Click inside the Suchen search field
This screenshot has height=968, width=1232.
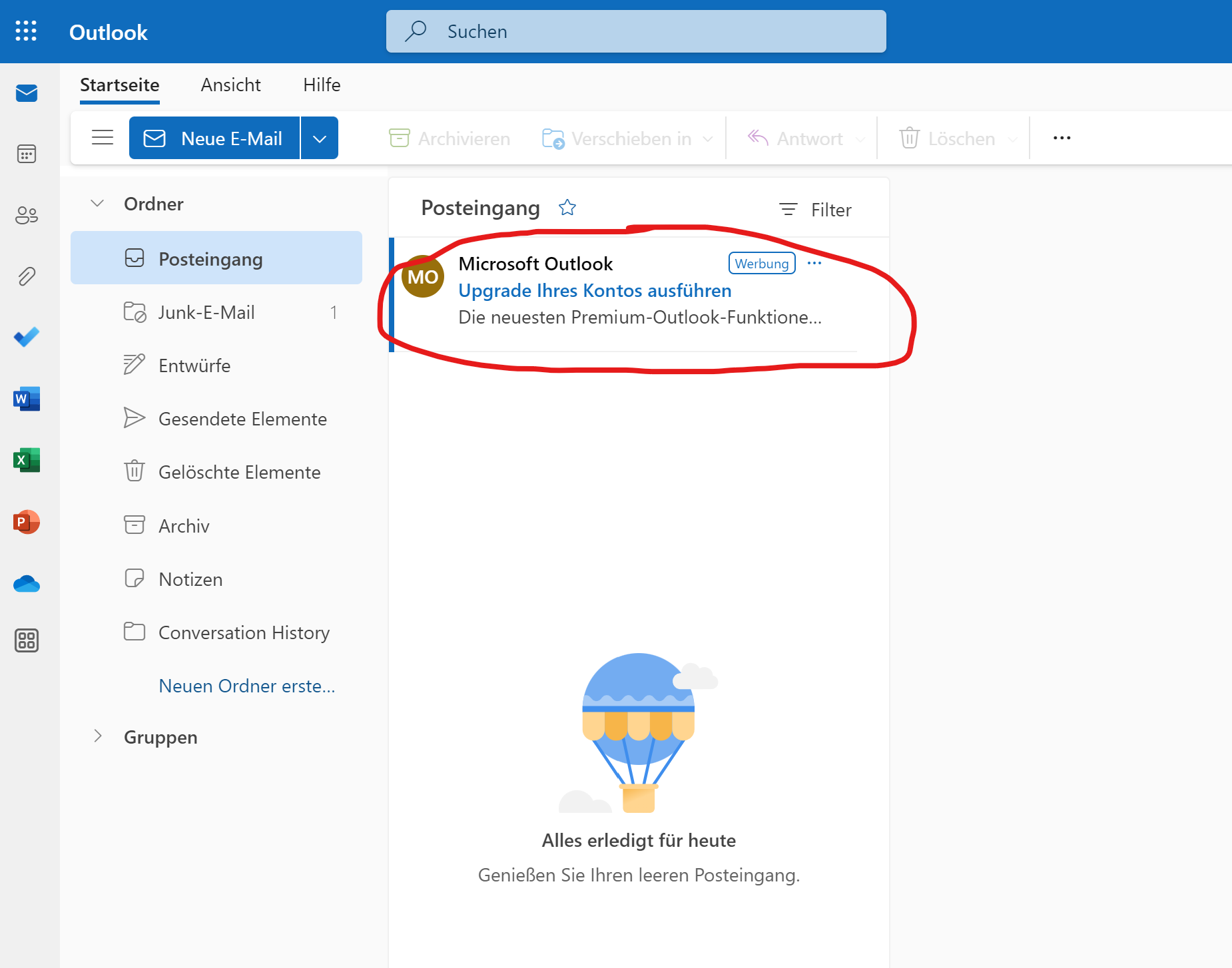click(x=635, y=31)
